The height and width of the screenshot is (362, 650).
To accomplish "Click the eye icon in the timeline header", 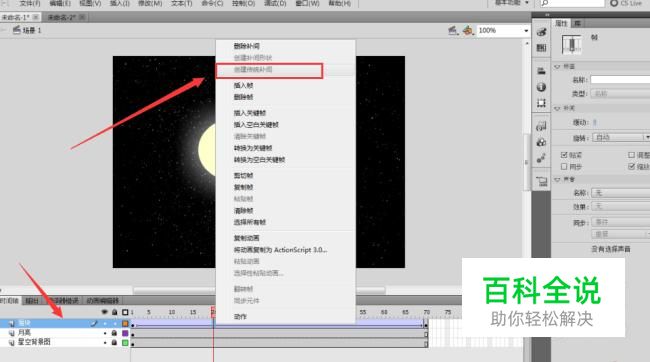I will 104,312.
